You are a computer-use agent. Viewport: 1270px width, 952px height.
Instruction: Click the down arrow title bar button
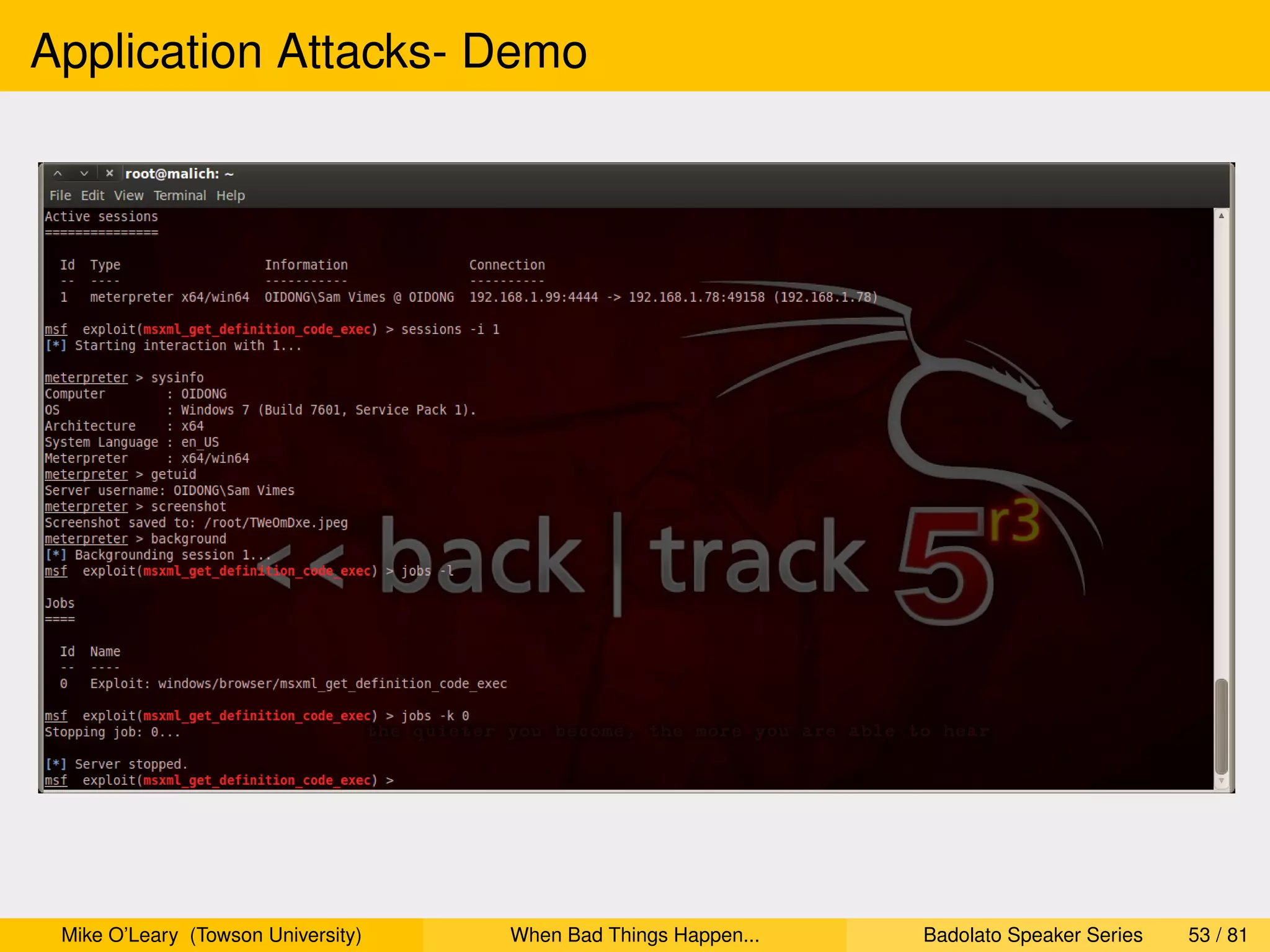84,174
